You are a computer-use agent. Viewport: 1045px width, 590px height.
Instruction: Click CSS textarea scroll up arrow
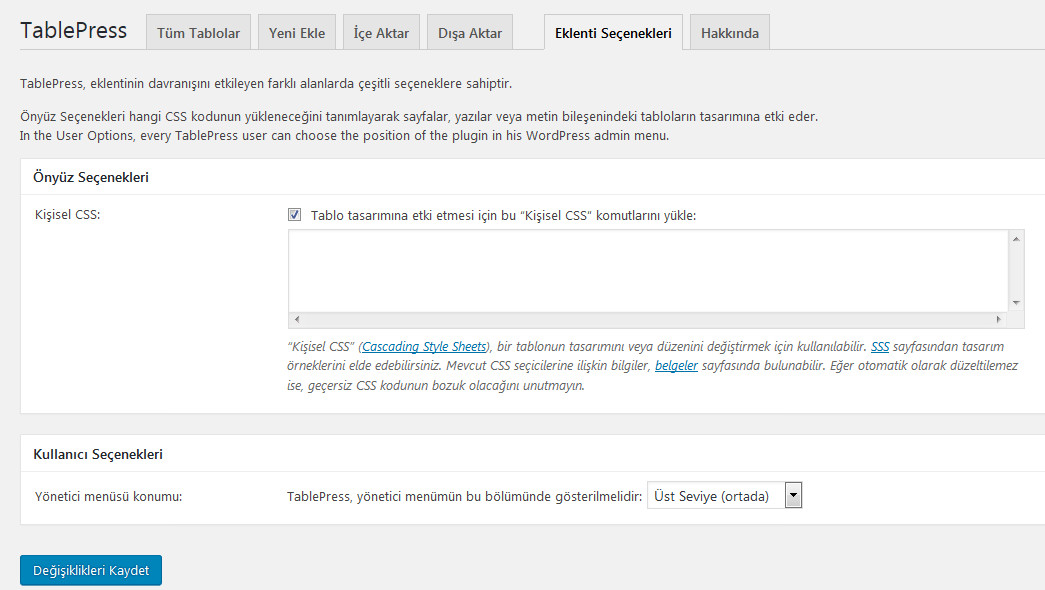click(1016, 239)
